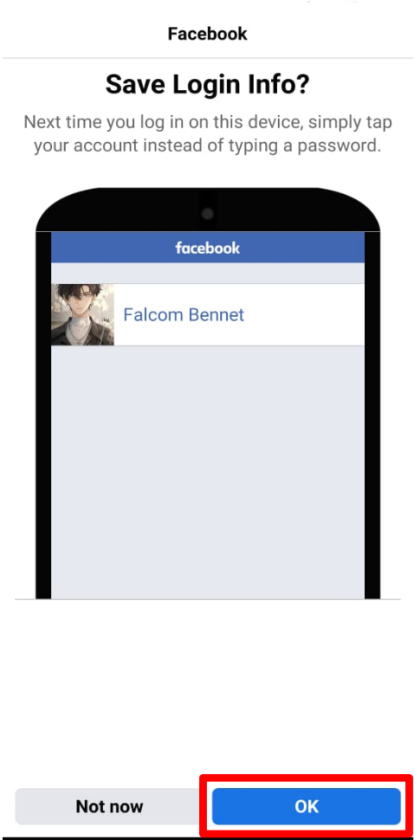
Task: Click Falcom Bennet profile picture
Action: pos(82,314)
